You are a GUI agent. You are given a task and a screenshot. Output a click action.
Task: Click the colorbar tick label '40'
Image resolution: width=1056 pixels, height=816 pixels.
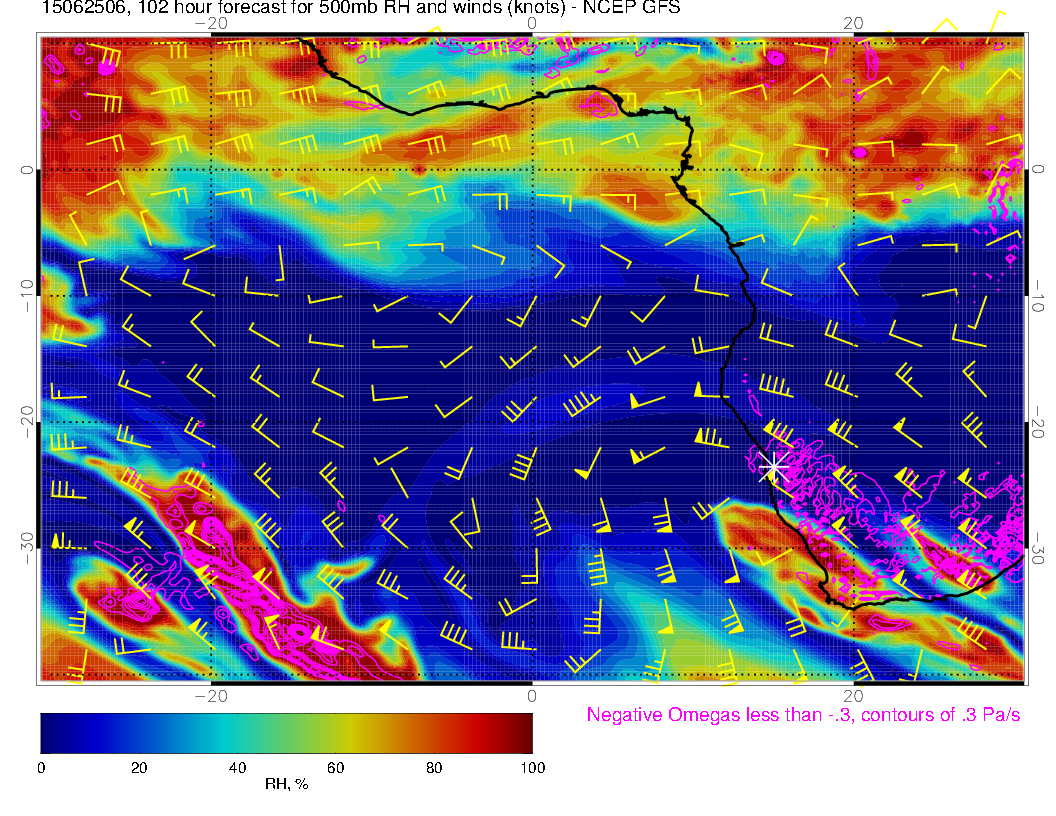coord(237,768)
